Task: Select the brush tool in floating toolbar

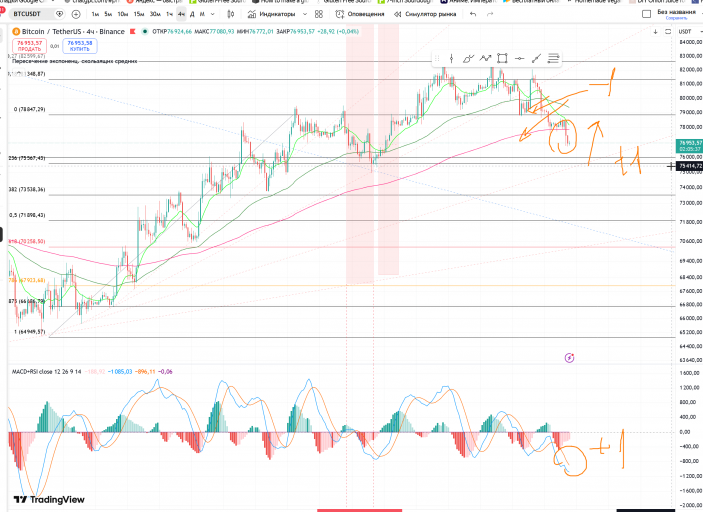Action: 468,58
